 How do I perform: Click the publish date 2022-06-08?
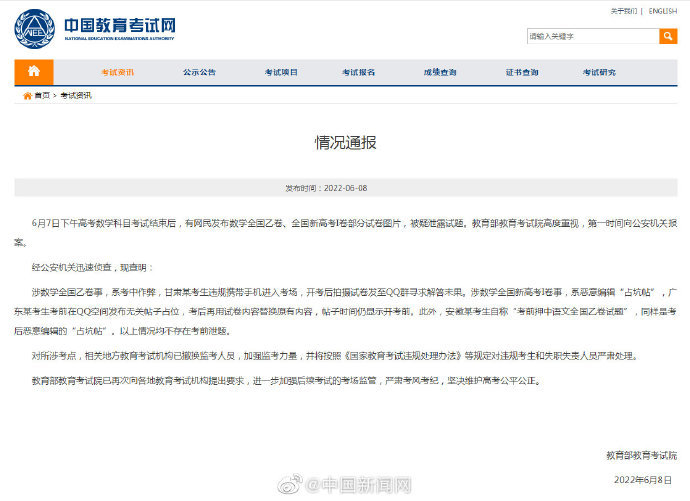tap(345, 188)
